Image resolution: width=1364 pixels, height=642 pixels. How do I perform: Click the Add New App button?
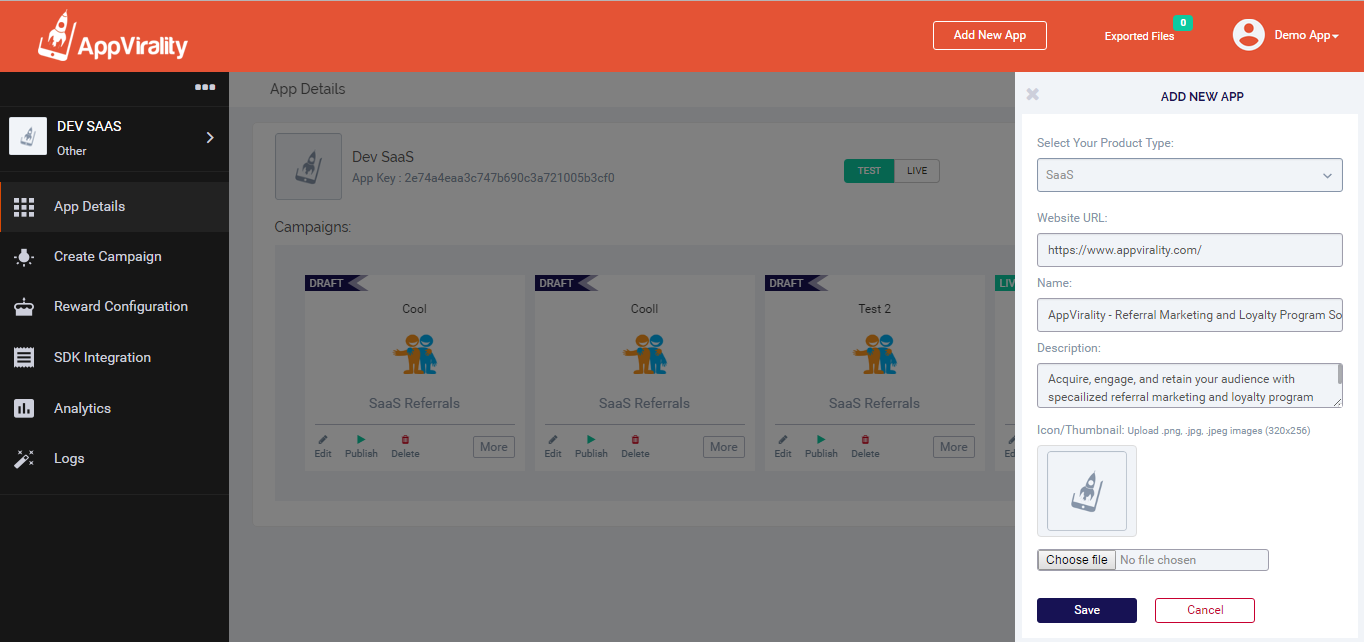coord(990,35)
